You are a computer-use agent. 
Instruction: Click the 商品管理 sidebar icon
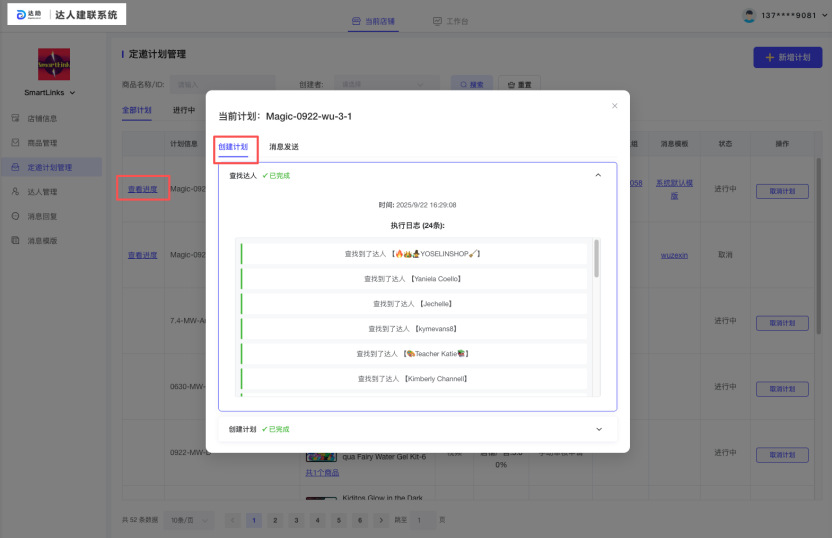click(x=16, y=143)
